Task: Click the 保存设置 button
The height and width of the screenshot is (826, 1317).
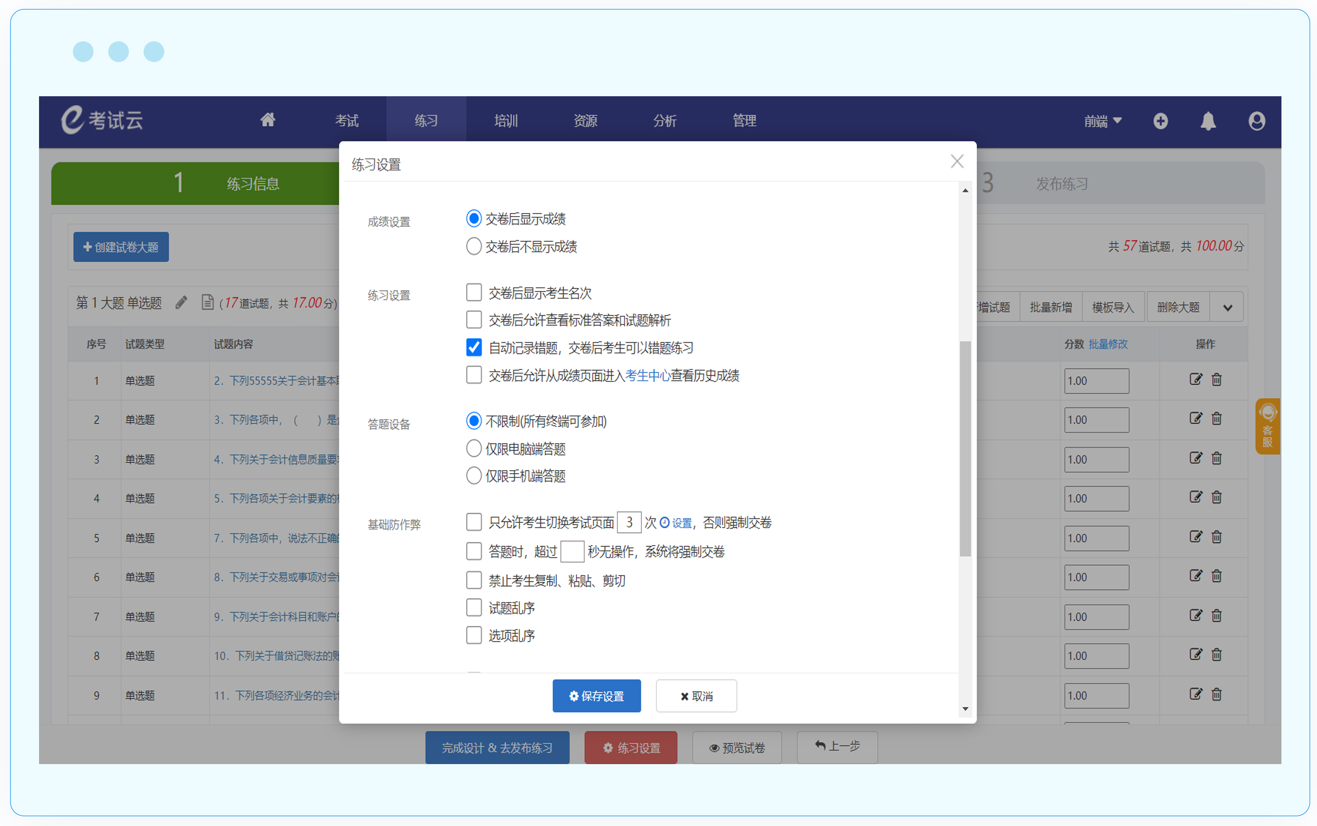Action: (x=596, y=696)
